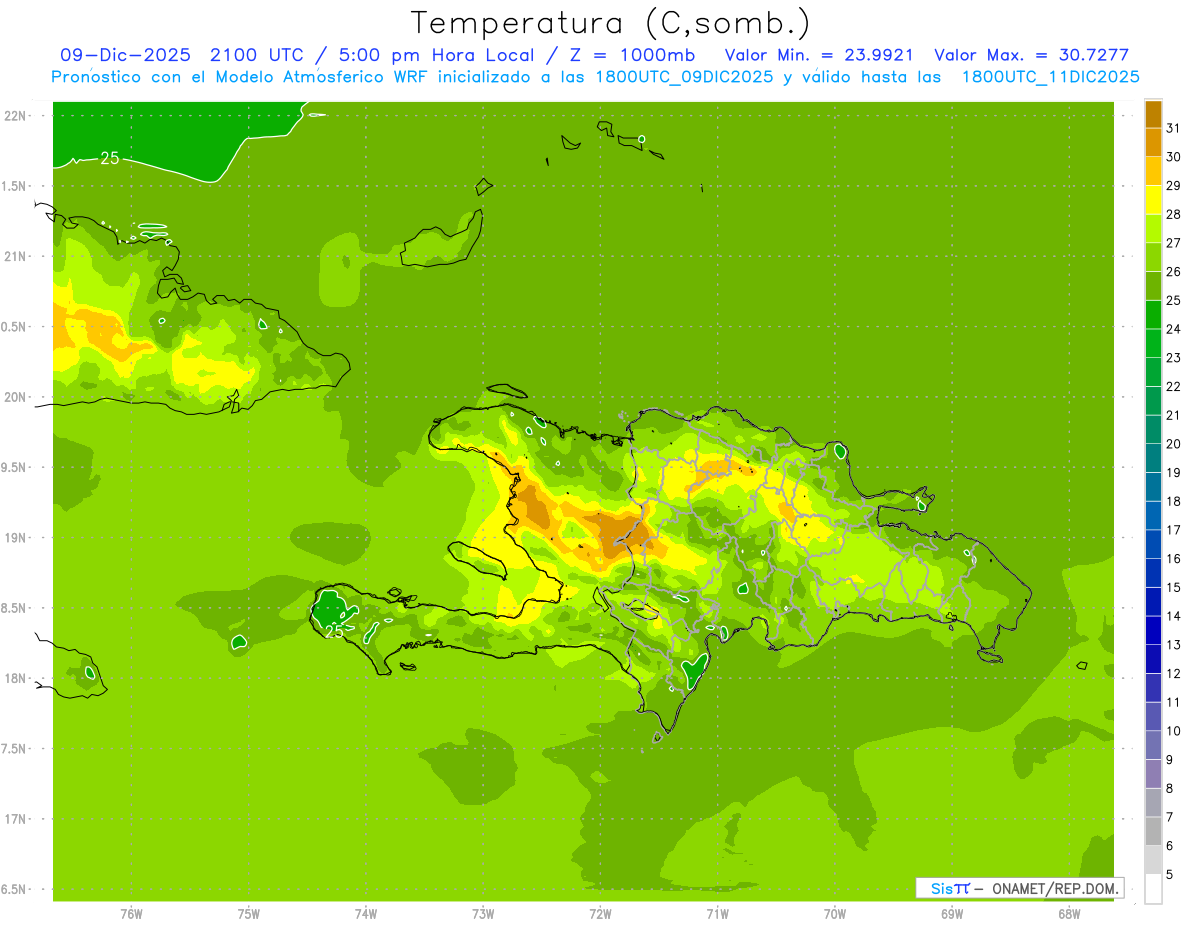Click colorbar swatch between 30 and 31

pyautogui.click(x=1153, y=143)
